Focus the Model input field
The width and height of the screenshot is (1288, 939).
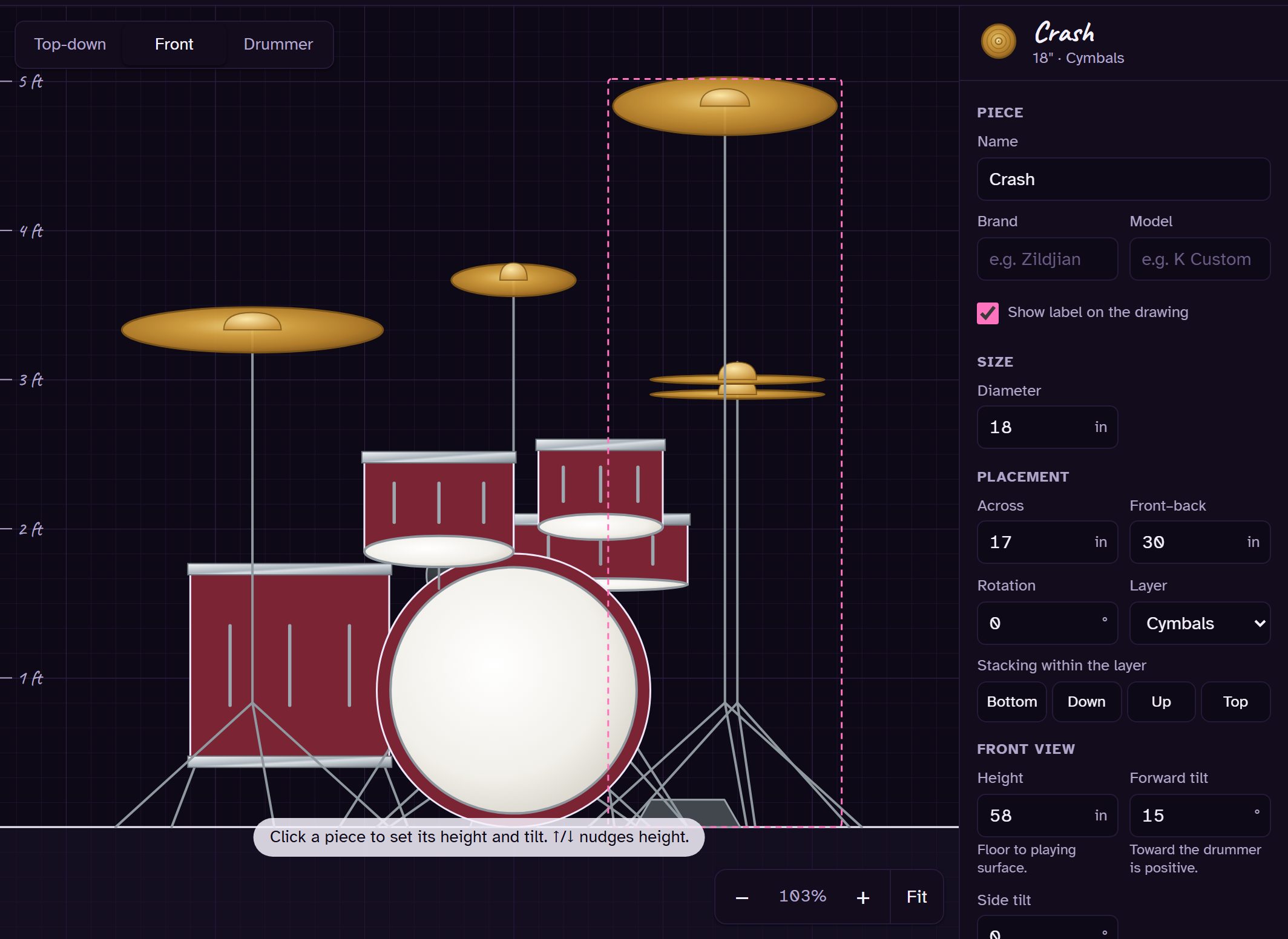click(1200, 259)
